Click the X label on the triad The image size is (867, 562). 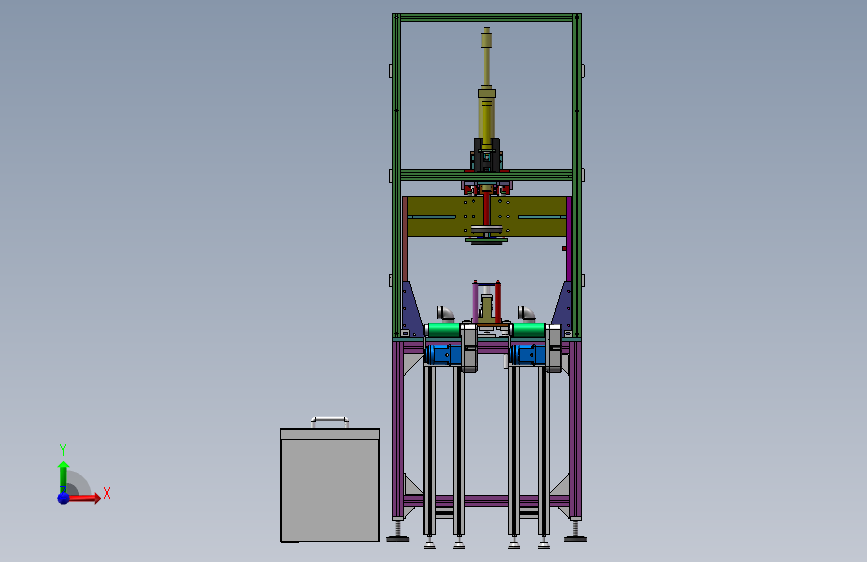107,493
